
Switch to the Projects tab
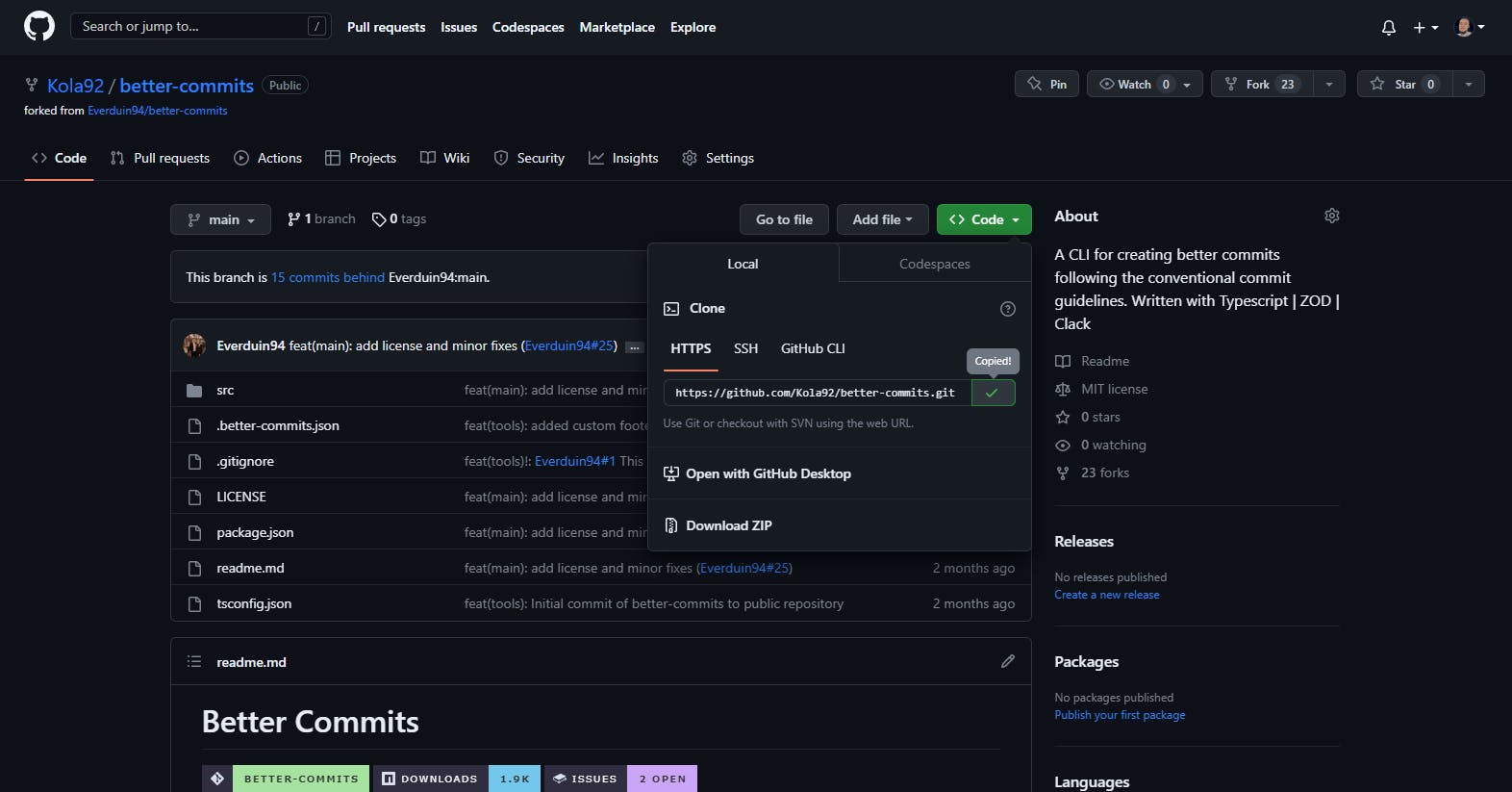pyautogui.click(x=361, y=158)
